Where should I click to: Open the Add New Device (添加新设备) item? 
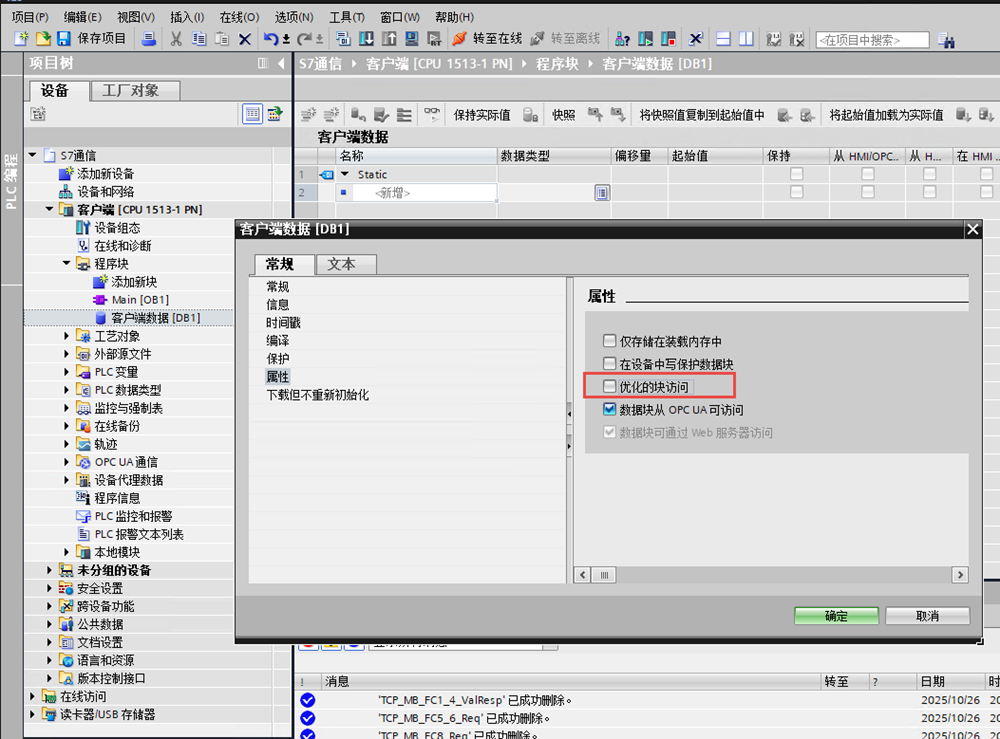click(105, 174)
